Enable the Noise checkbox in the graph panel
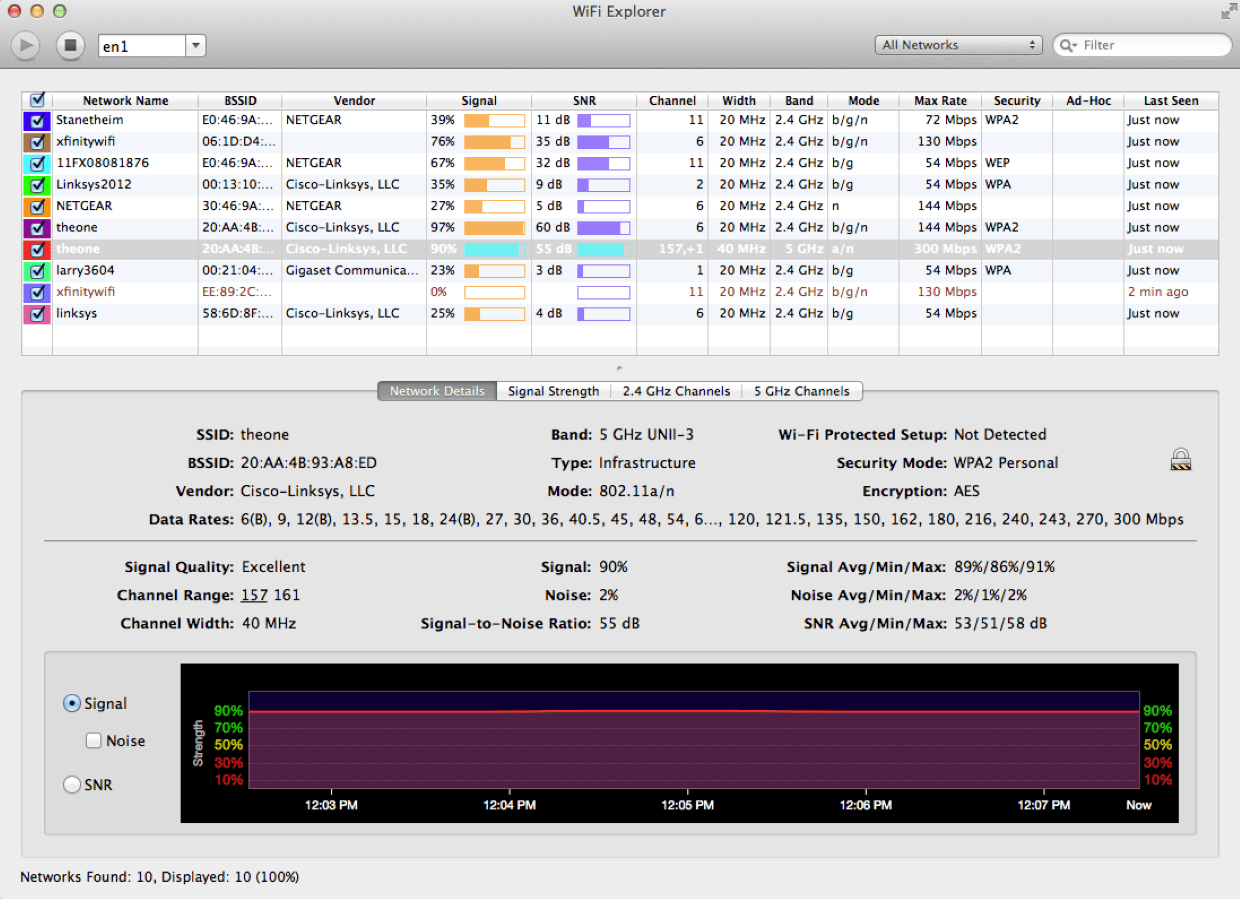This screenshot has width=1240, height=899. [x=95, y=740]
